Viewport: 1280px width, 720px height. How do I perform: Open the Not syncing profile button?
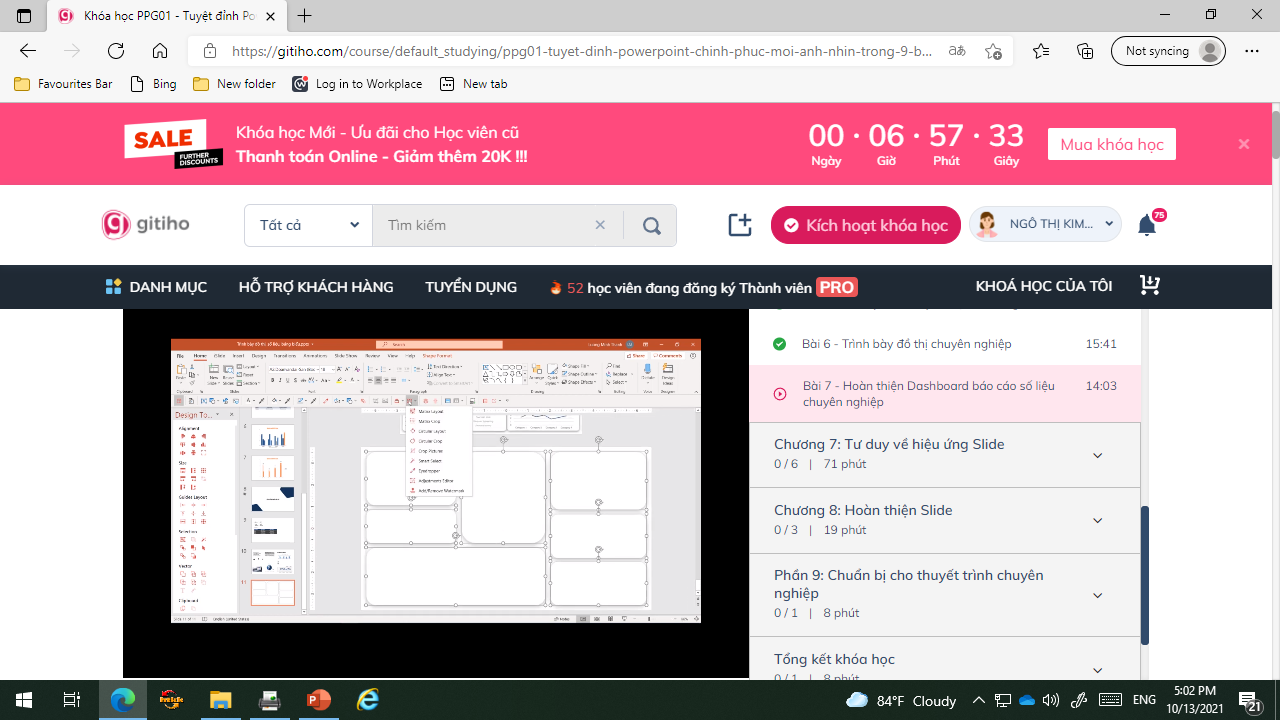point(1168,51)
